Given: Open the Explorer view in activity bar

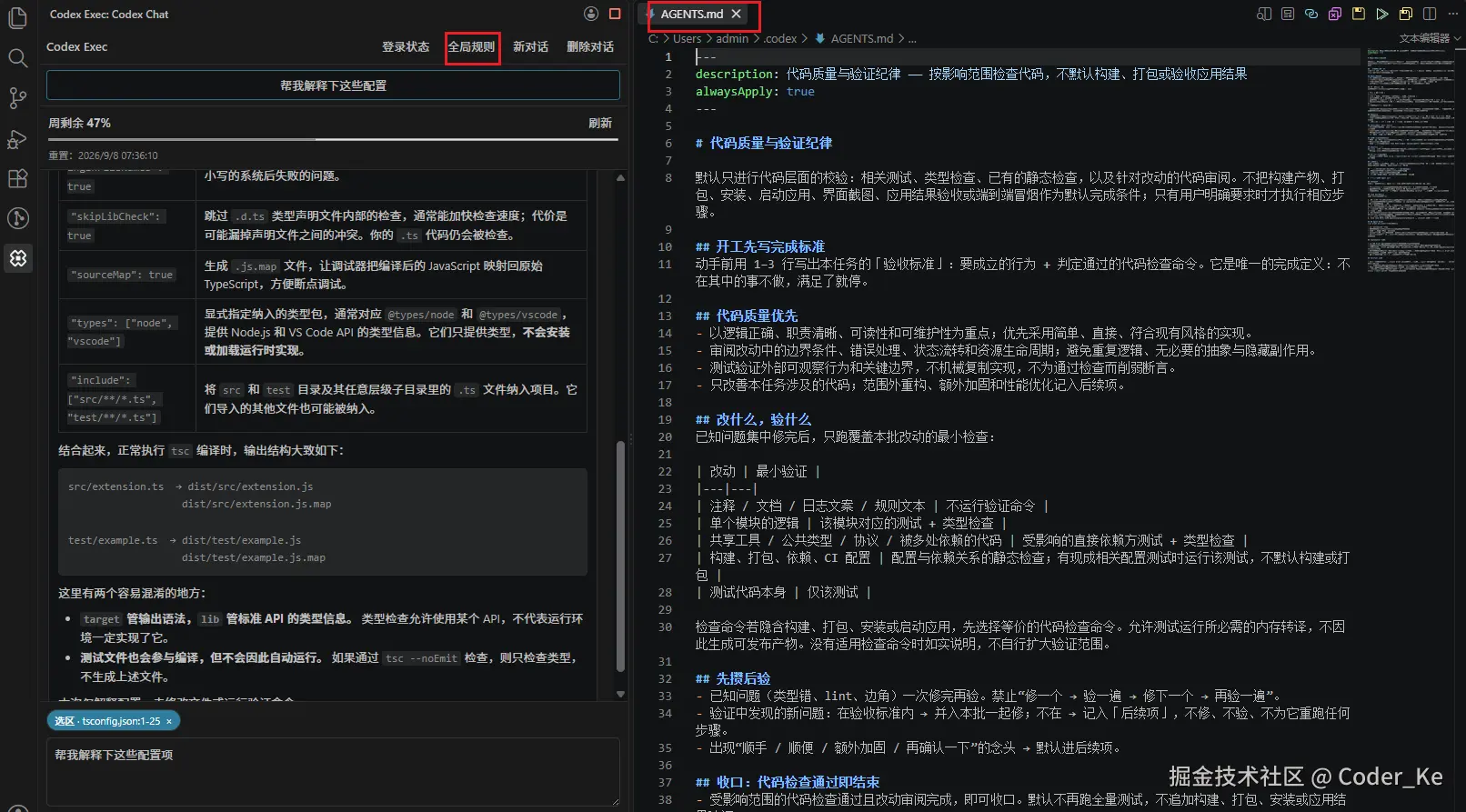Looking at the screenshot, I should (17, 17).
